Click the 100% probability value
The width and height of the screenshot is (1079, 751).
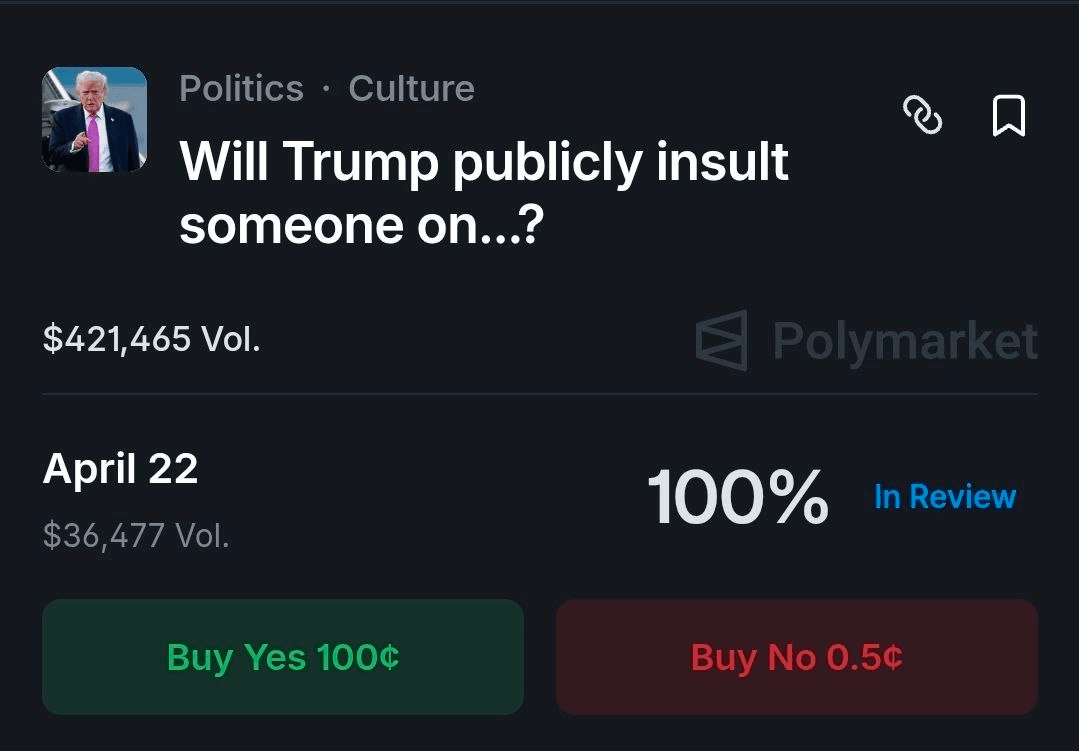[737, 497]
